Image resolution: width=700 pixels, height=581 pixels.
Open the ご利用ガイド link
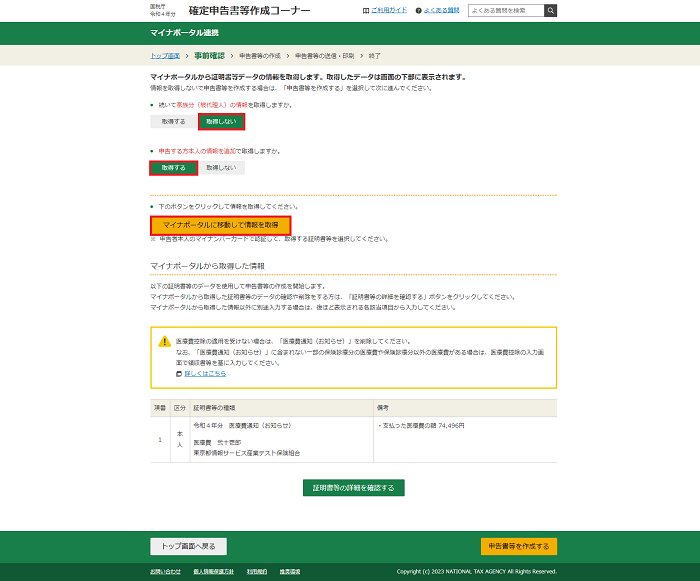[x=390, y=10]
